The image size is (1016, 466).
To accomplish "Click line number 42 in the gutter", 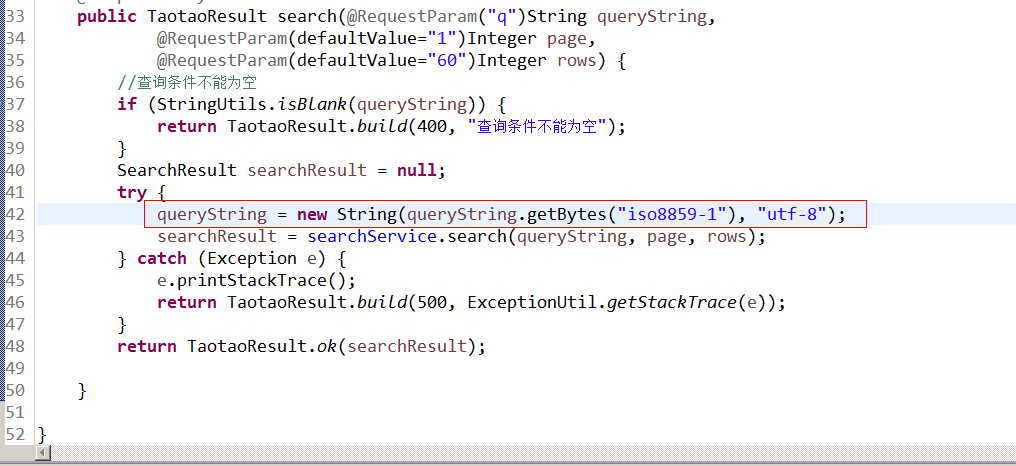I will (x=15, y=215).
